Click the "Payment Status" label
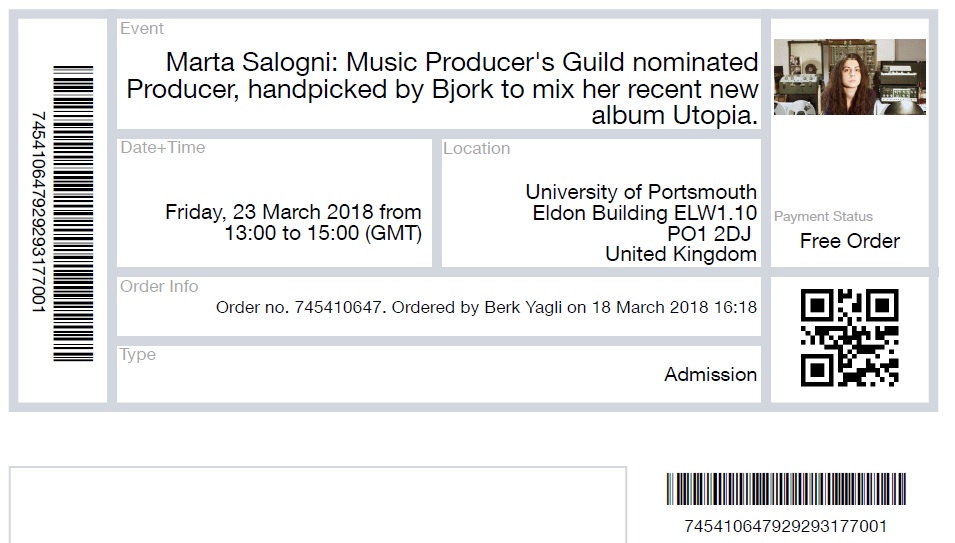The height and width of the screenshot is (543, 955). pos(823,217)
